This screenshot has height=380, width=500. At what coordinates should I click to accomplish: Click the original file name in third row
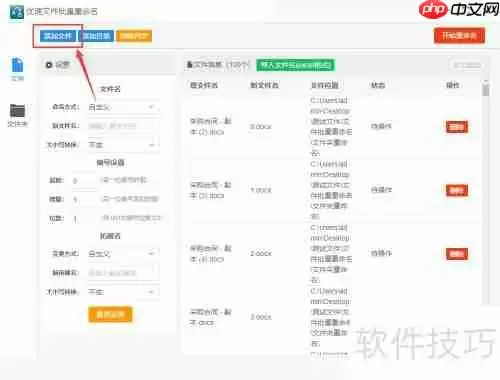click(x=210, y=254)
